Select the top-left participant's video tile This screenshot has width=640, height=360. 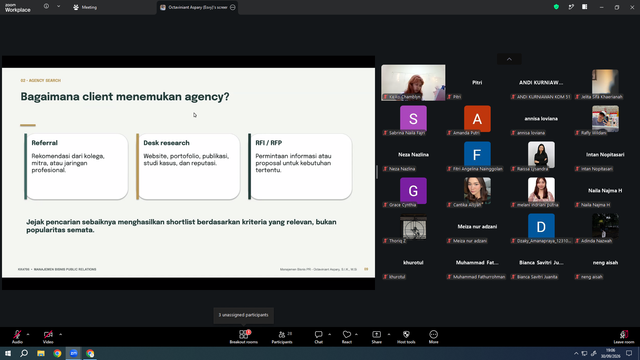pyautogui.click(x=413, y=82)
